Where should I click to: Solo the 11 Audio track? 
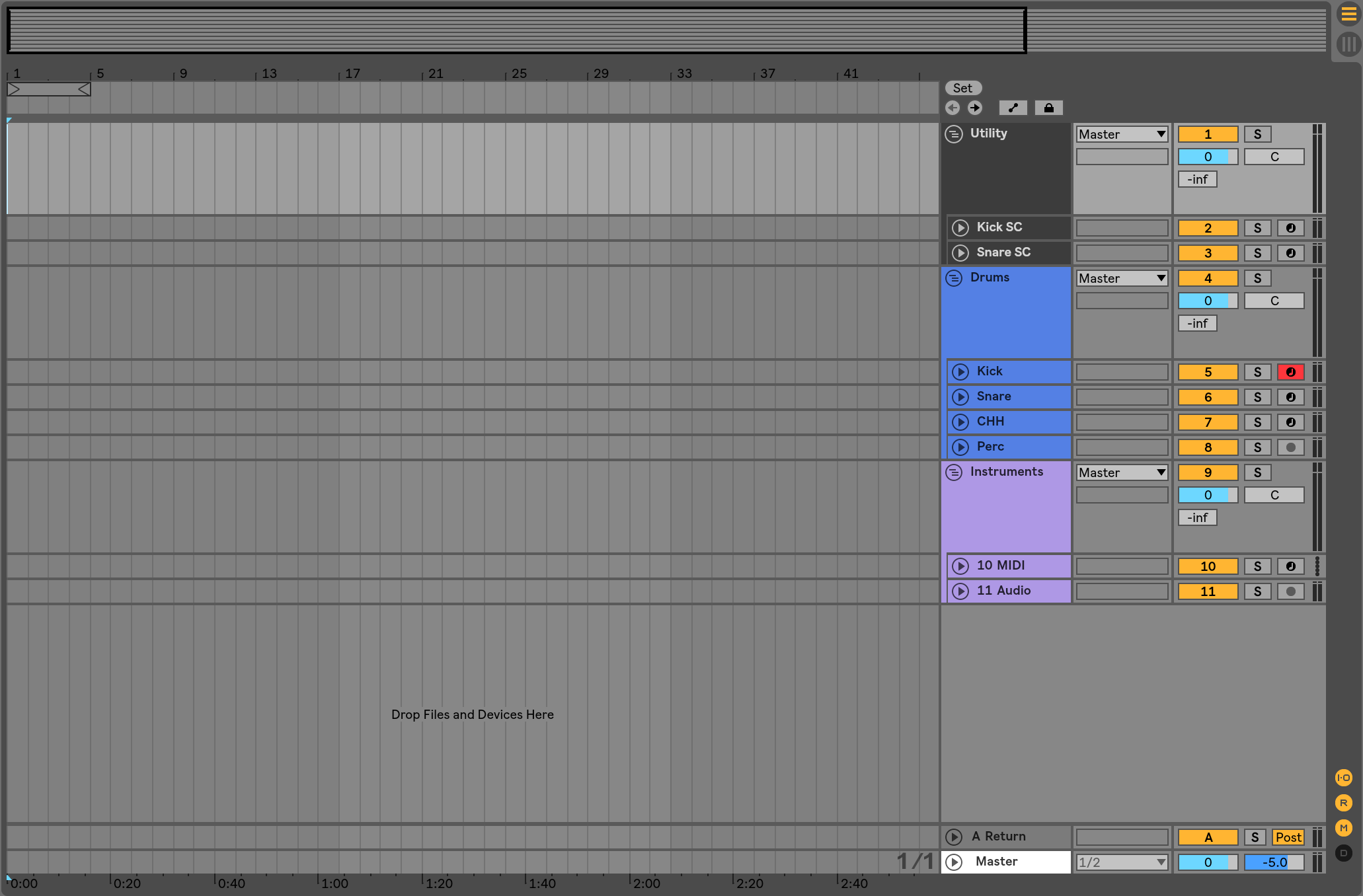click(1258, 591)
